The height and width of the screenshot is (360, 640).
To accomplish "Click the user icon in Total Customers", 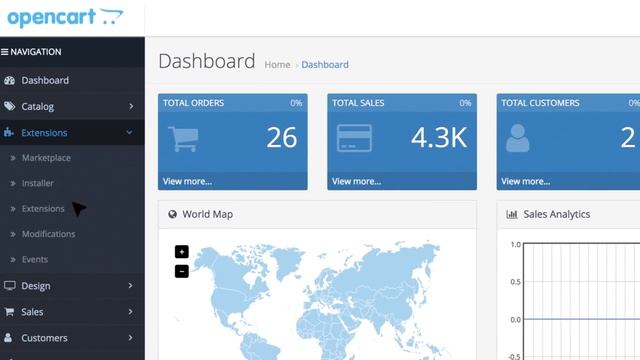I will pos(518,138).
